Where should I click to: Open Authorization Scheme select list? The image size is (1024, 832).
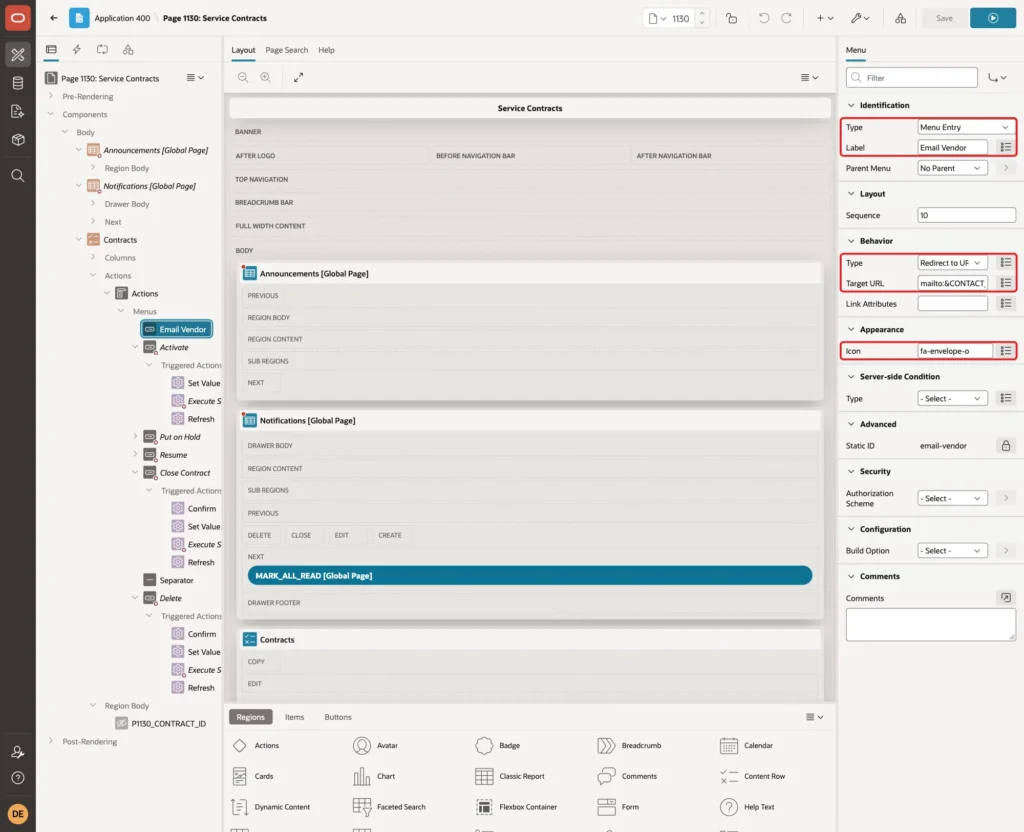[x=952, y=498]
